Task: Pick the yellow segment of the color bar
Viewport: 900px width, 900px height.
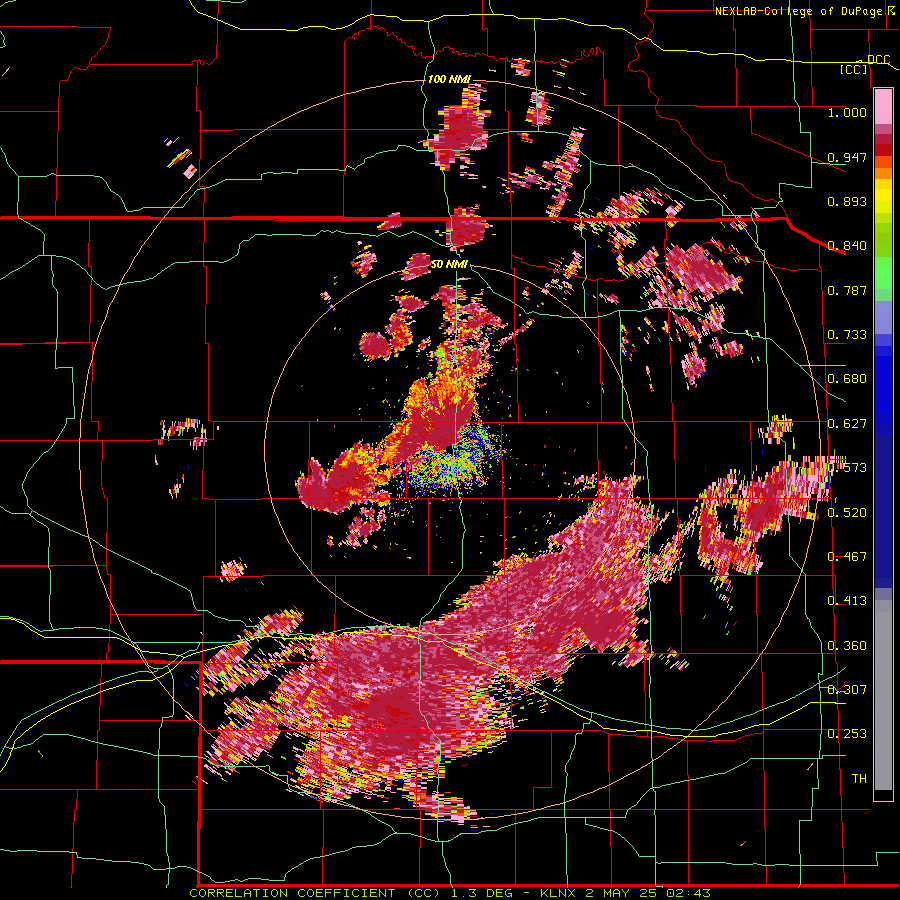Action: coord(883,197)
